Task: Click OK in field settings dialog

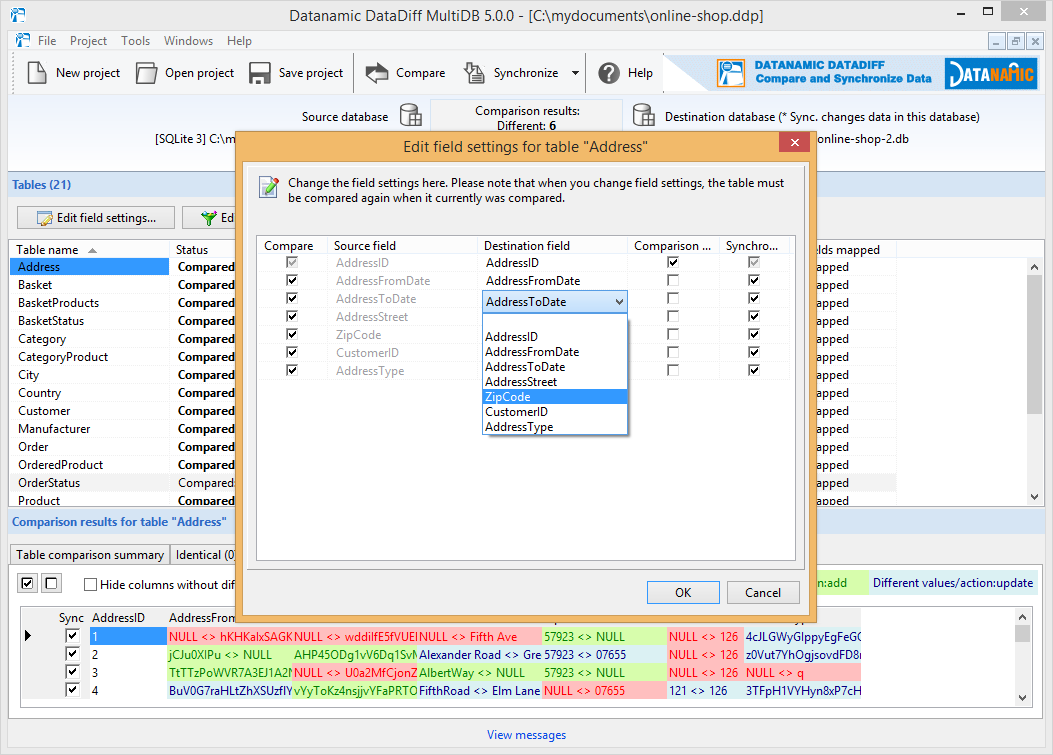Action: tap(683, 592)
